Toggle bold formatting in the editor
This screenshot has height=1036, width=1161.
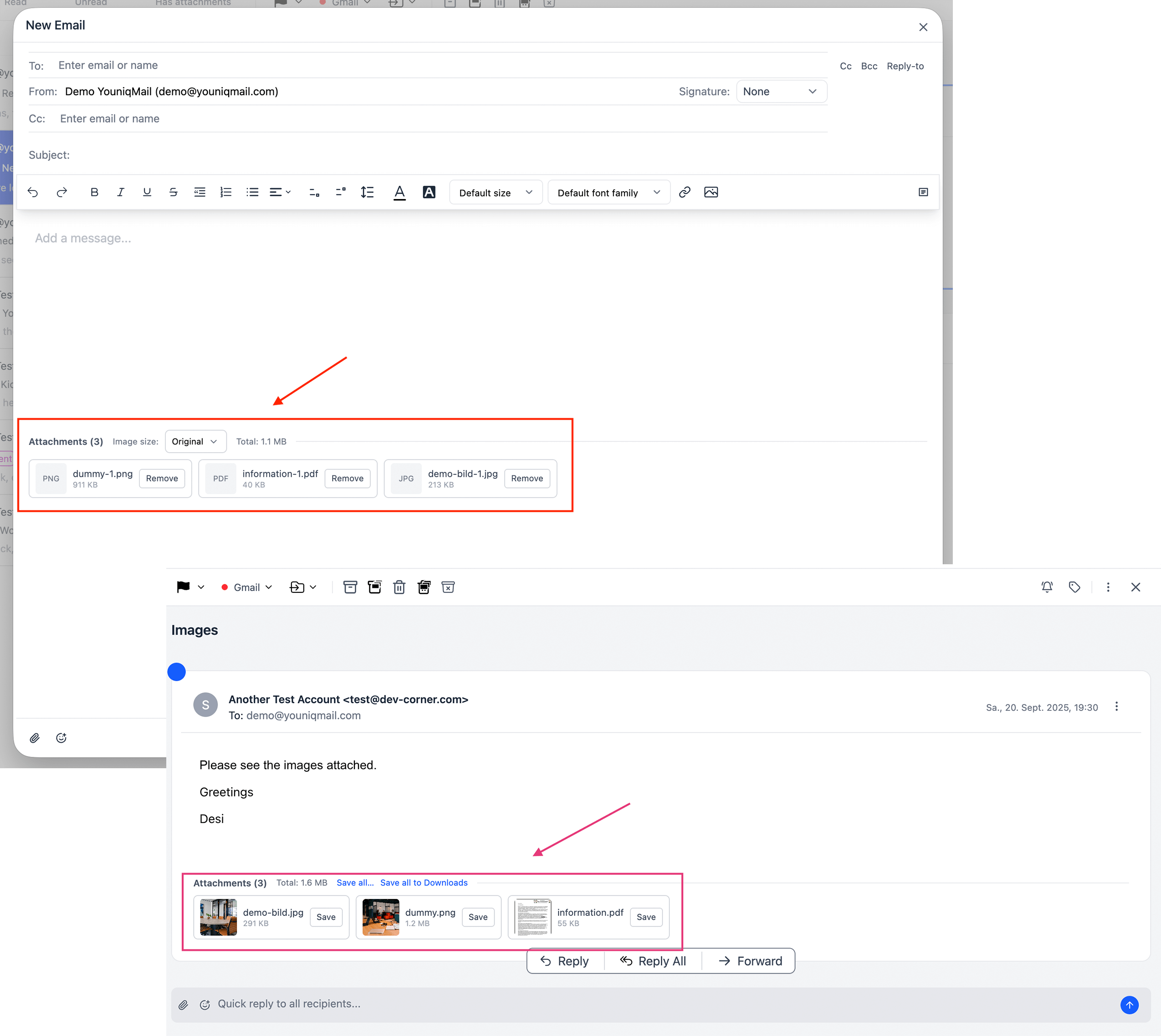click(x=95, y=192)
